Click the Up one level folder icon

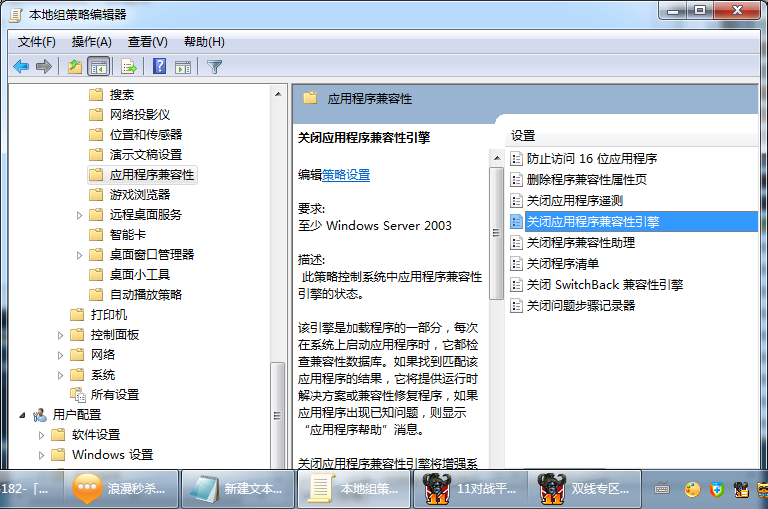tap(75, 66)
